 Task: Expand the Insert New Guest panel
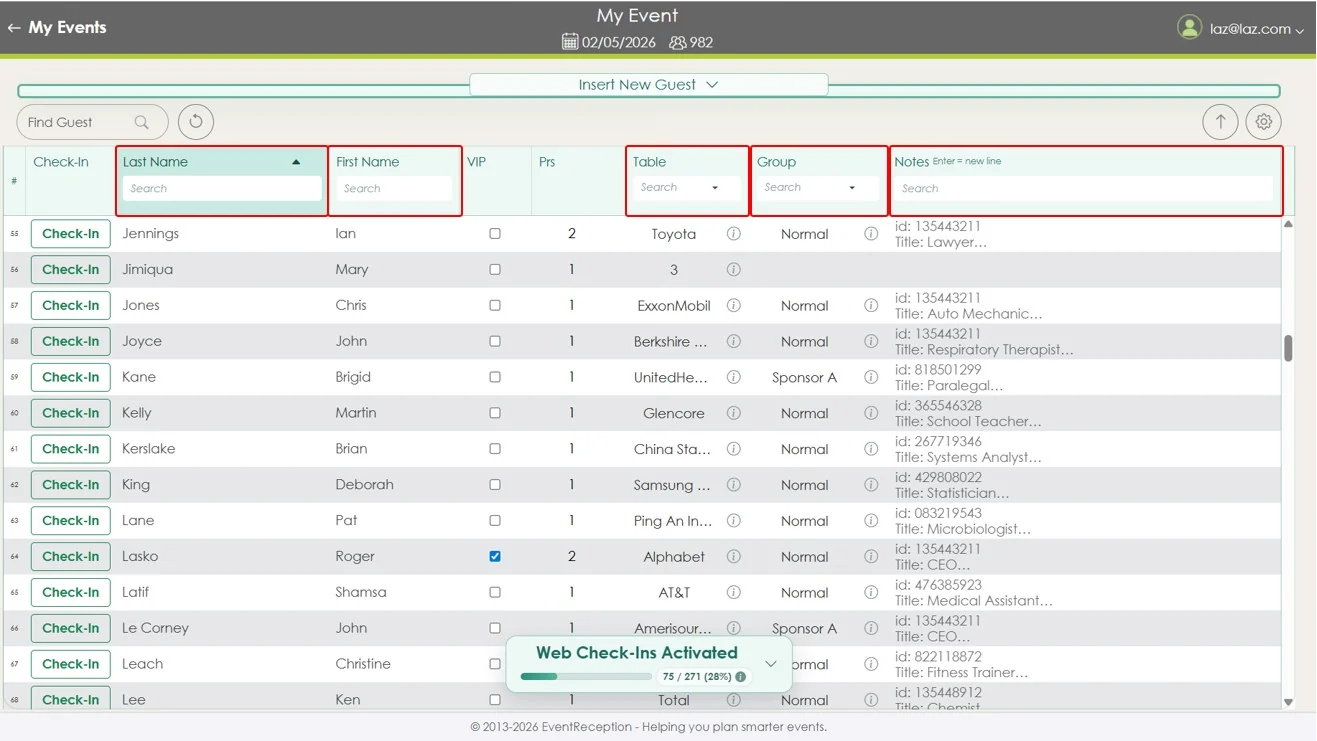pyautogui.click(x=648, y=85)
